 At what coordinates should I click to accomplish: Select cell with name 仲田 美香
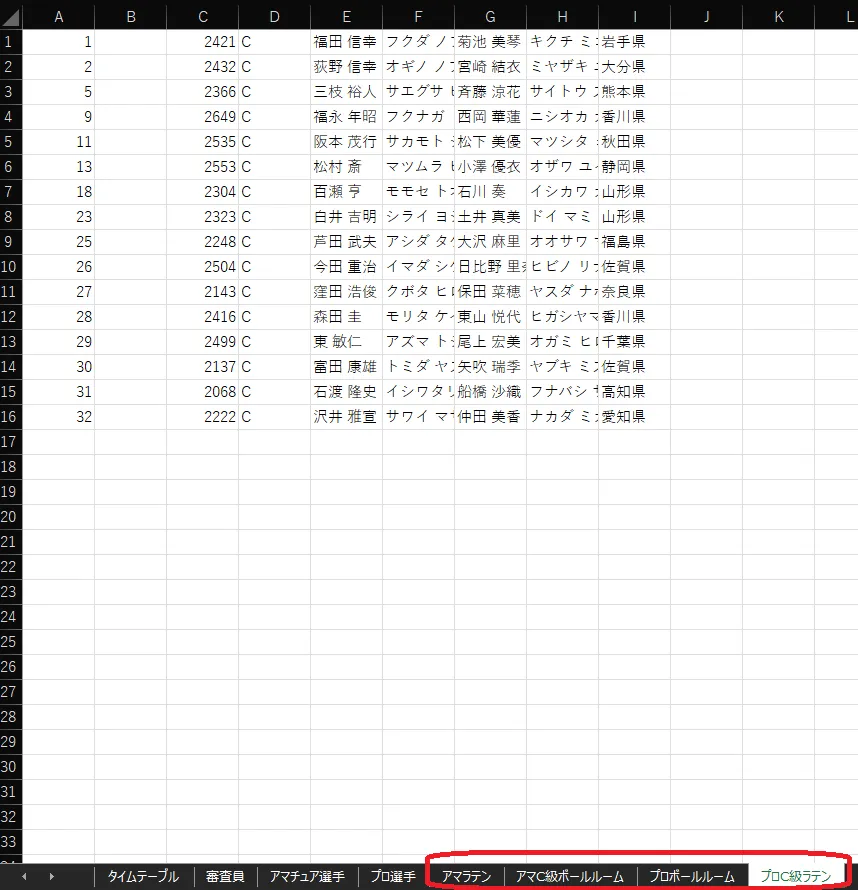tap(490, 416)
